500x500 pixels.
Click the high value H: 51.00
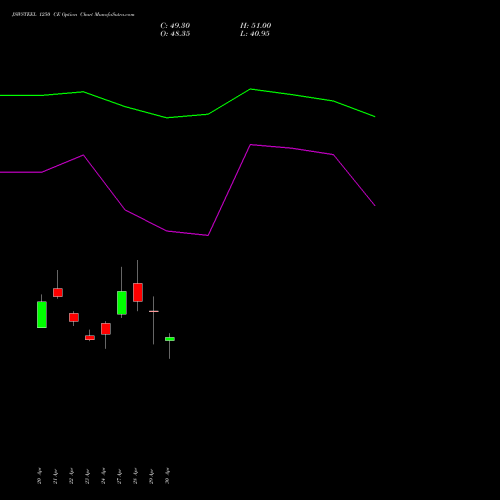255,26
